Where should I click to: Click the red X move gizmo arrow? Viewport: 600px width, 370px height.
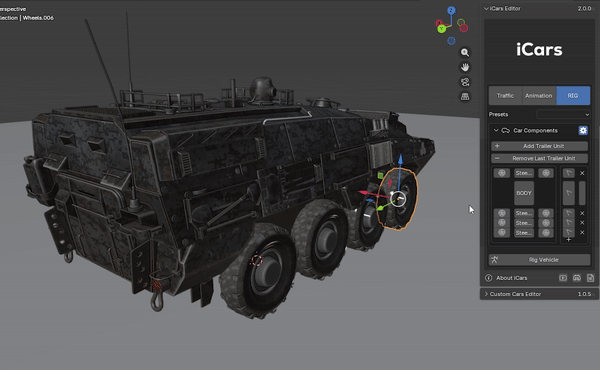pos(364,193)
